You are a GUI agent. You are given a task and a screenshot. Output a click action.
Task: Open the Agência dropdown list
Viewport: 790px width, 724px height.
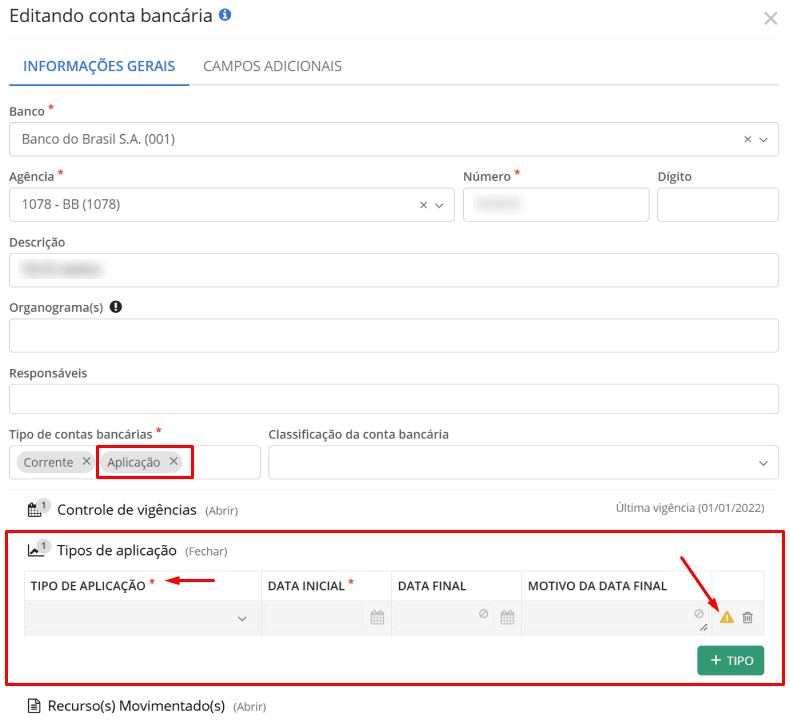439,205
